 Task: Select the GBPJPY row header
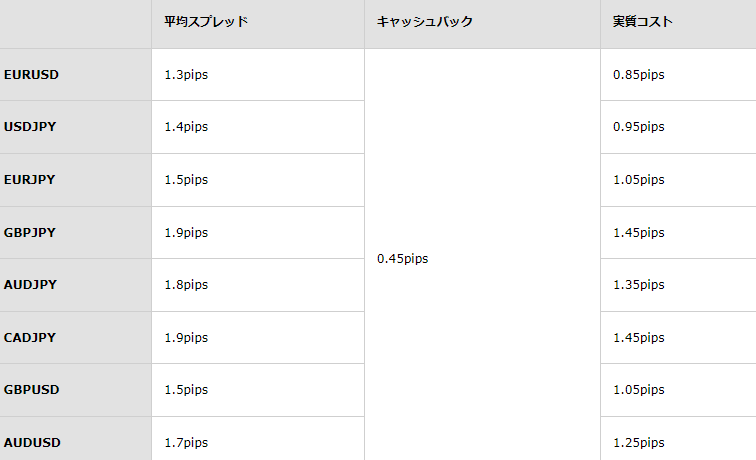click(75, 233)
